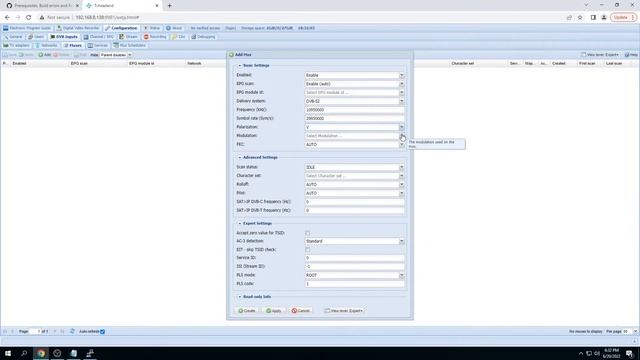
Task: Open the Rolloff dropdown
Action: tap(402, 184)
